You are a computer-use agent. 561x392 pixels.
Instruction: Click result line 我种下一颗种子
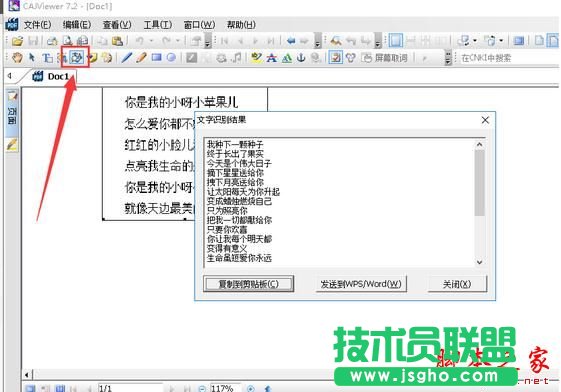coord(235,144)
